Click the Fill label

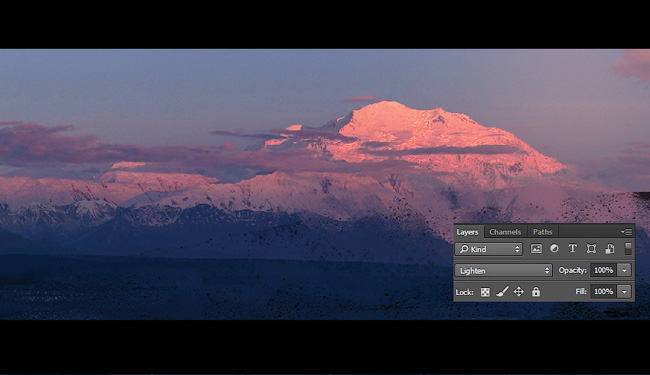tap(581, 292)
